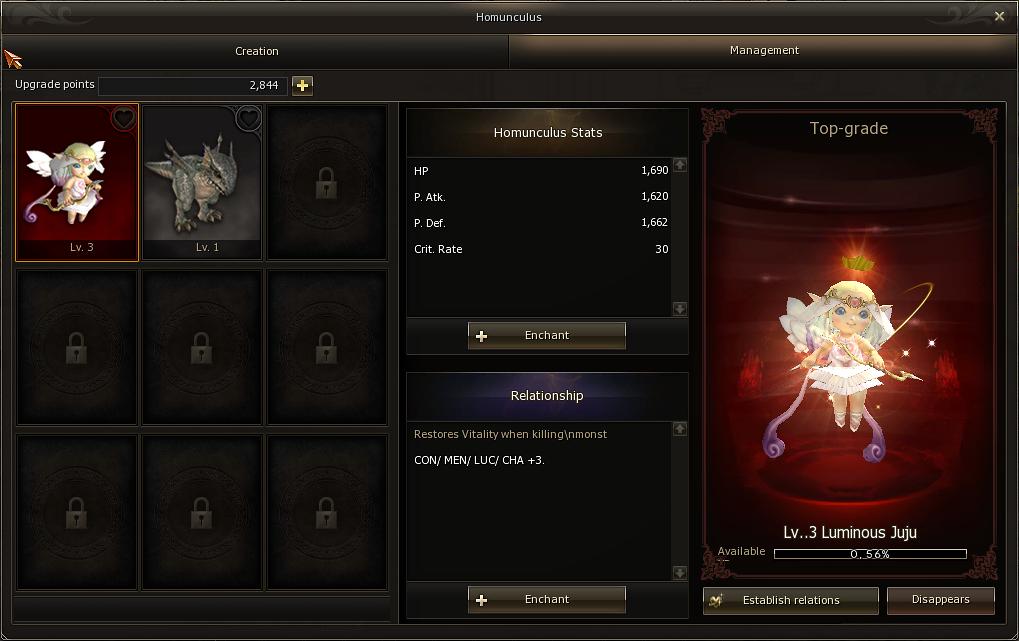Click Enchant under the Relationship panel
1019x641 pixels.
click(x=547, y=599)
